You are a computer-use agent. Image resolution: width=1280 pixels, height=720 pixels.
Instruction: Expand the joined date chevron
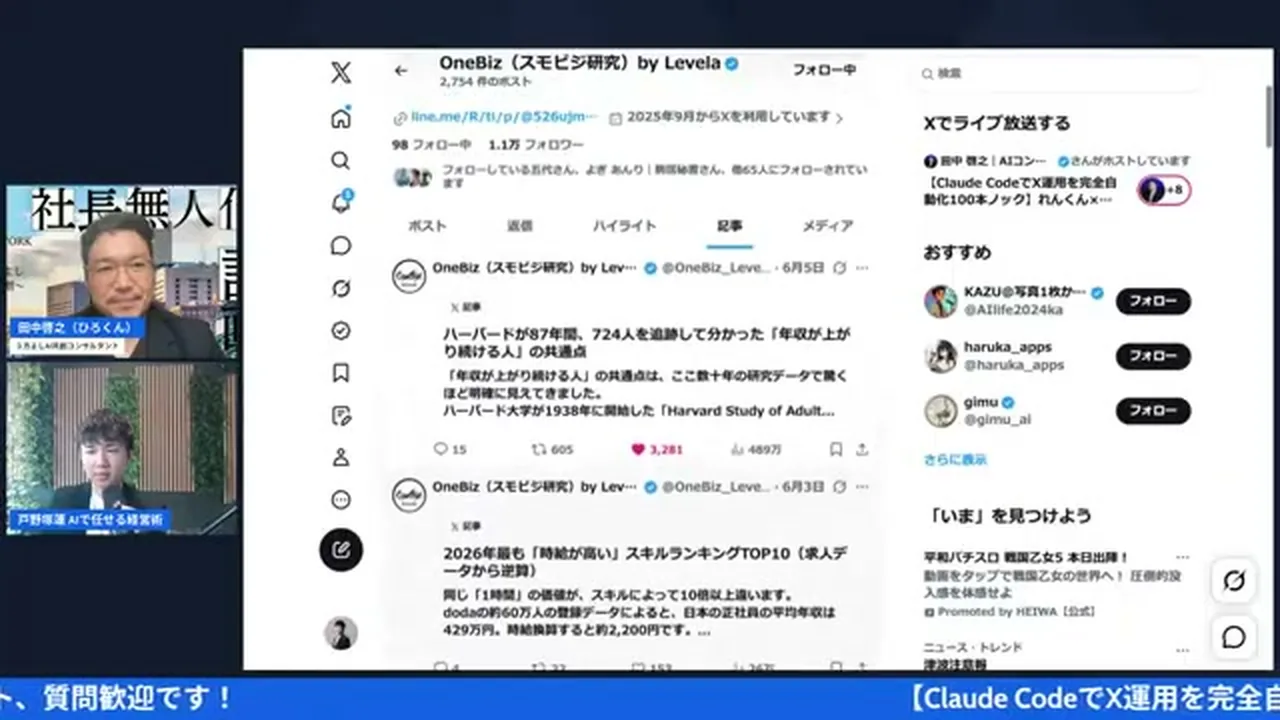pos(838,118)
